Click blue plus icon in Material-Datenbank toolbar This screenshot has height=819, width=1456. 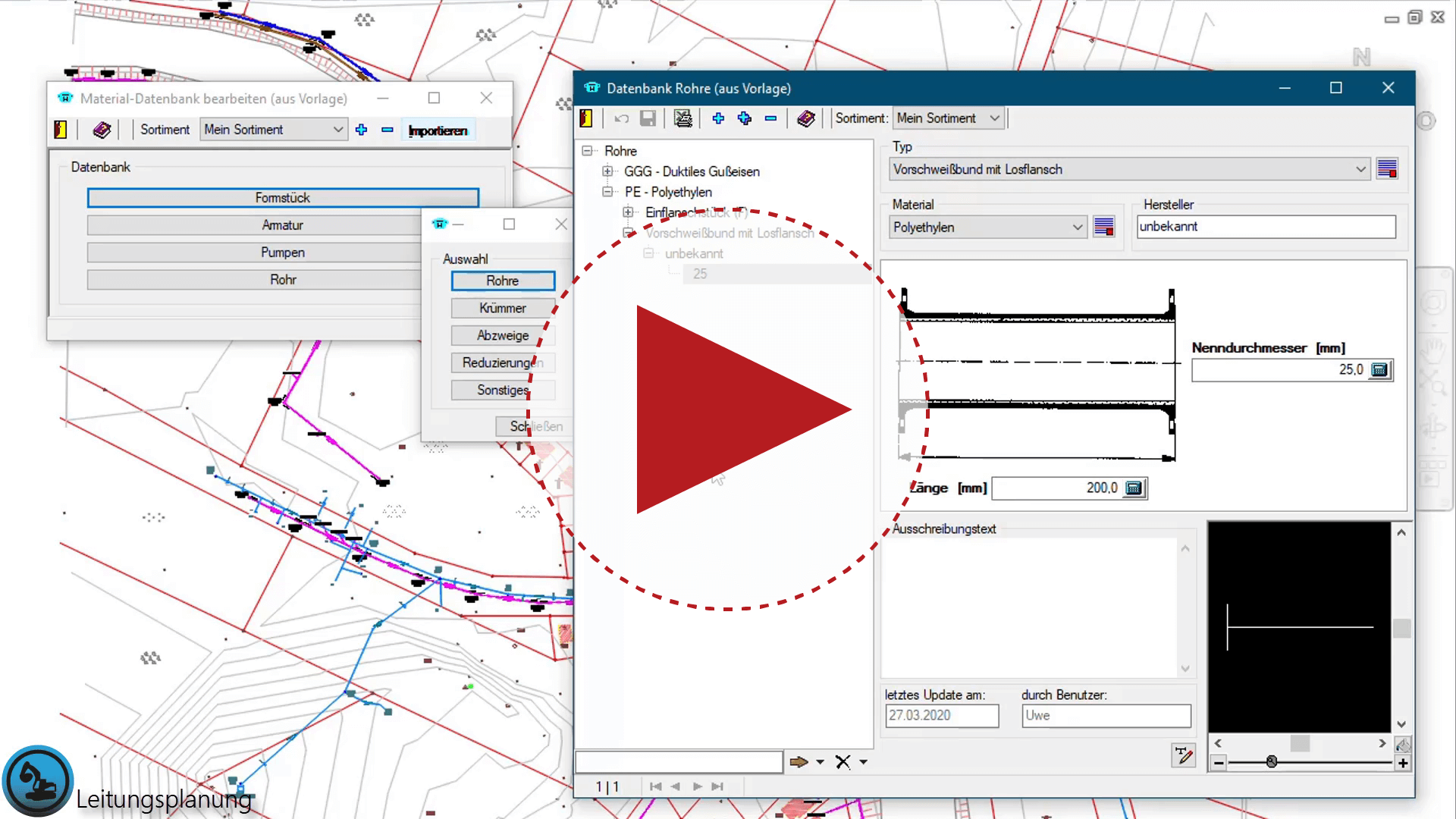[362, 130]
